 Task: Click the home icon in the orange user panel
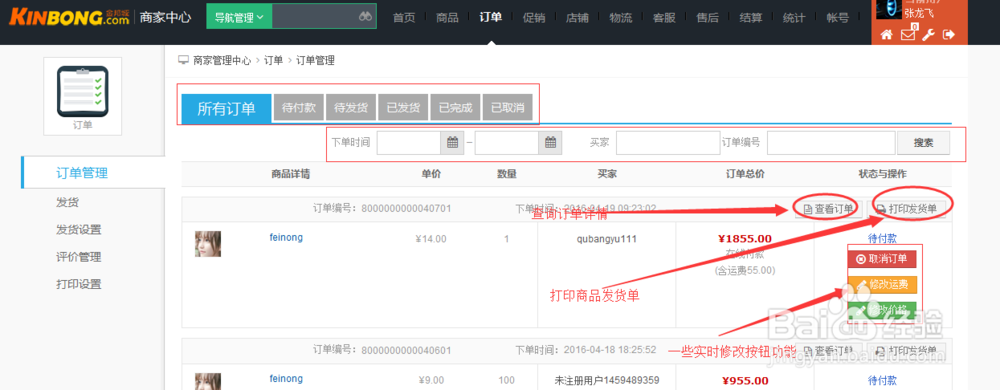[886, 35]
